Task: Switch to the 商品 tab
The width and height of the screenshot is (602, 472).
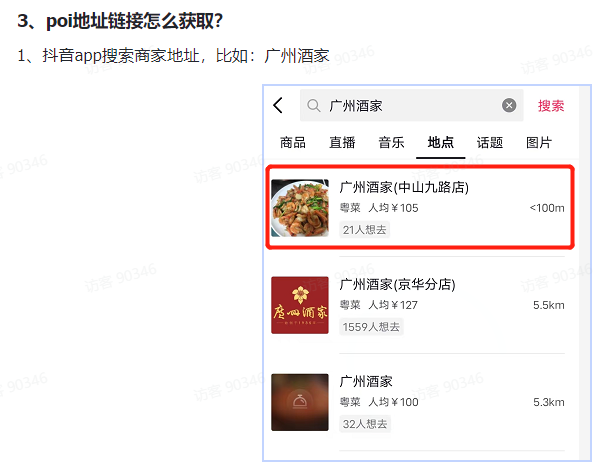Action: tap(293, 142)
